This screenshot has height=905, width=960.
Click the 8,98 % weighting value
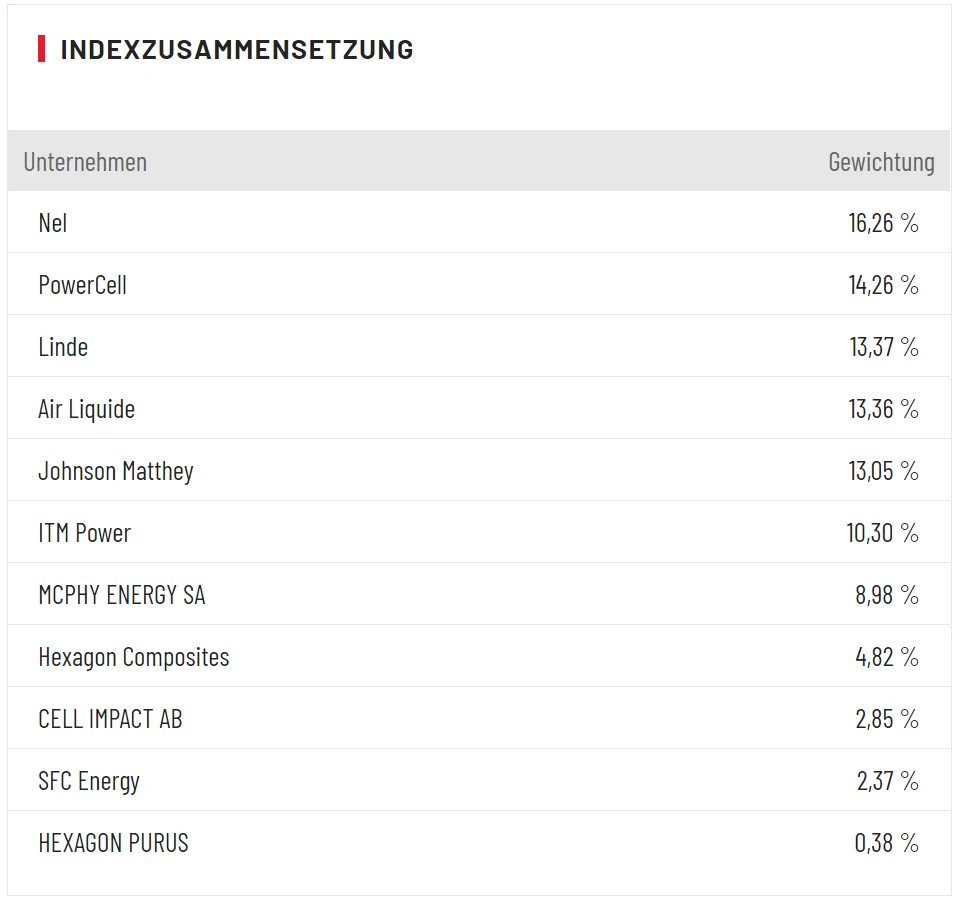(x=886, y=595)
